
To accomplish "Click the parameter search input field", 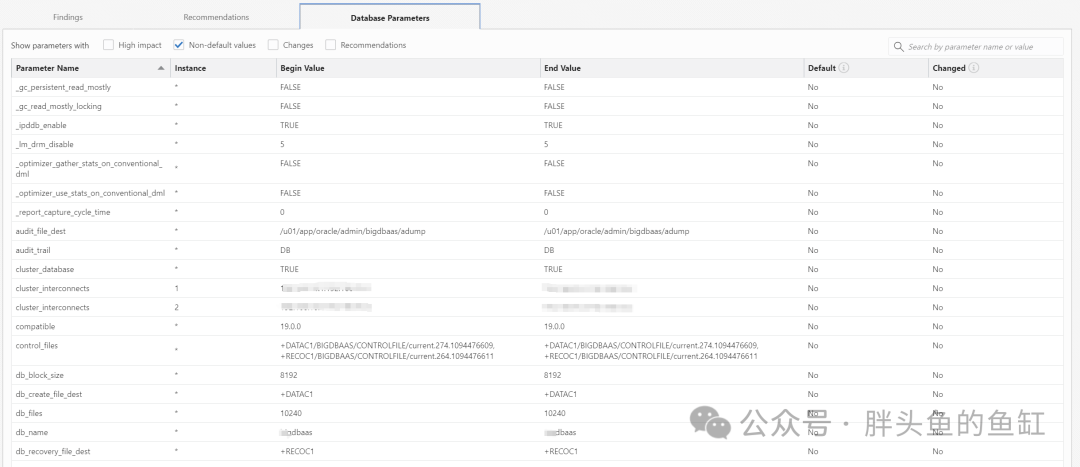I will click(x=975, y=46).
